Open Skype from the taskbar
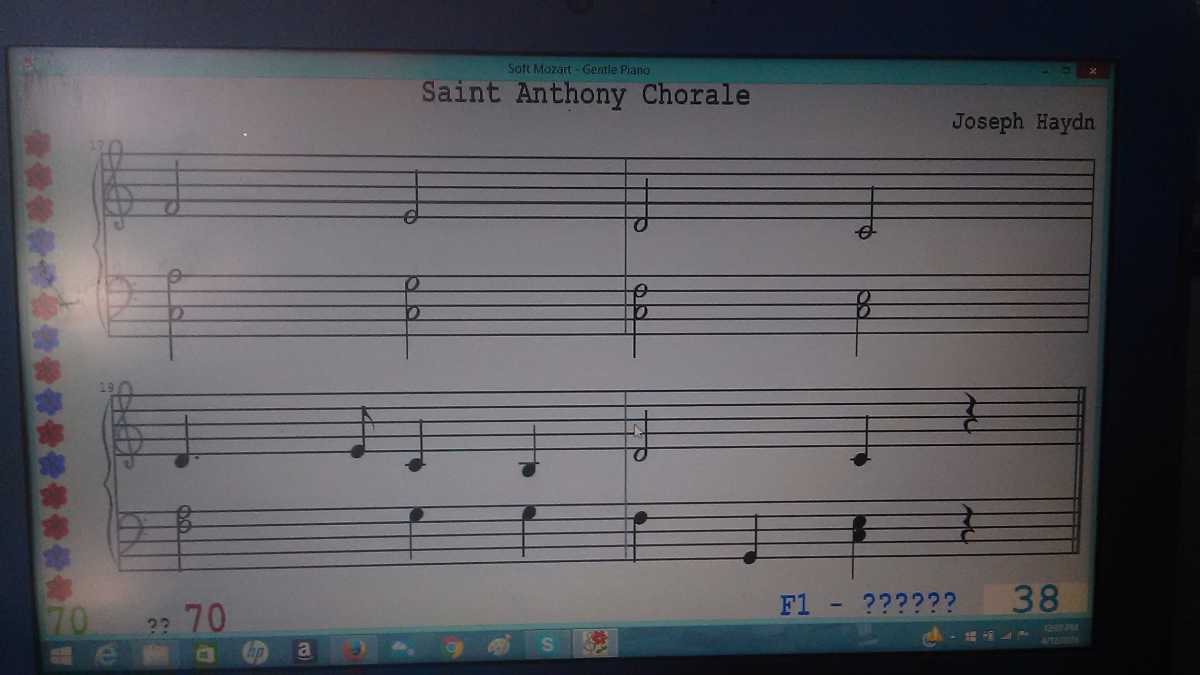1200x675 pixels. (547, 645)
